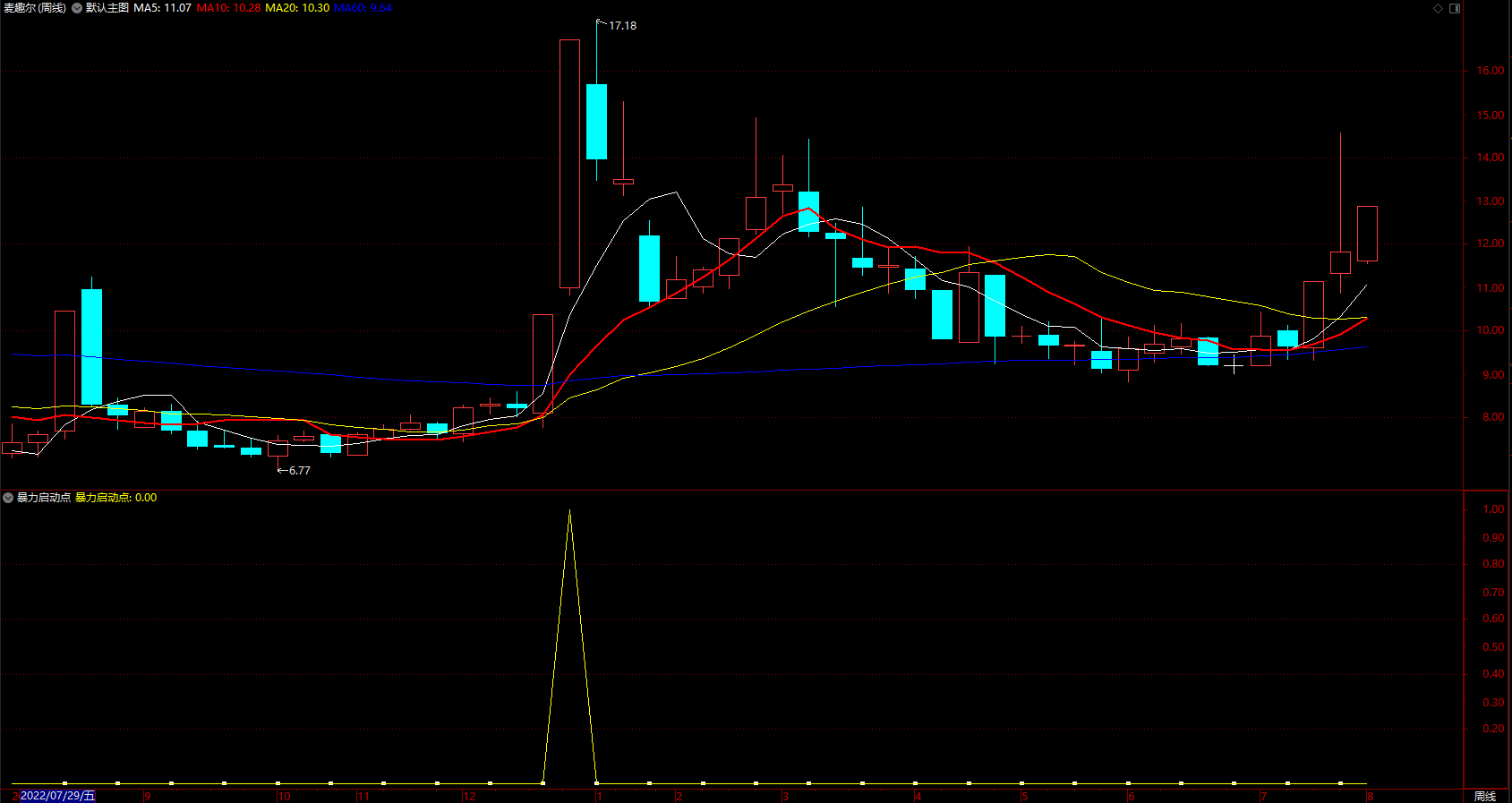Click the diamond marker icon at top right

(x=1439, y=8)
